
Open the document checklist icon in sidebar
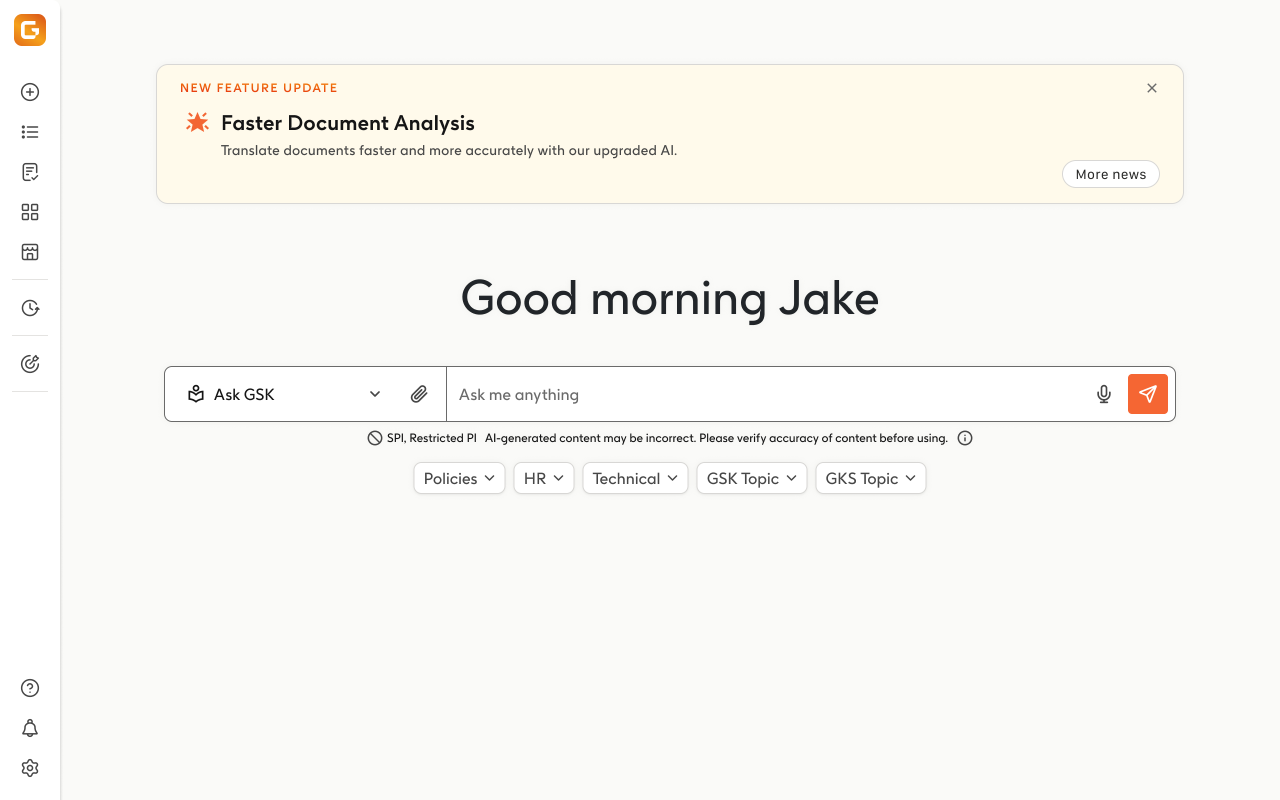30,172
